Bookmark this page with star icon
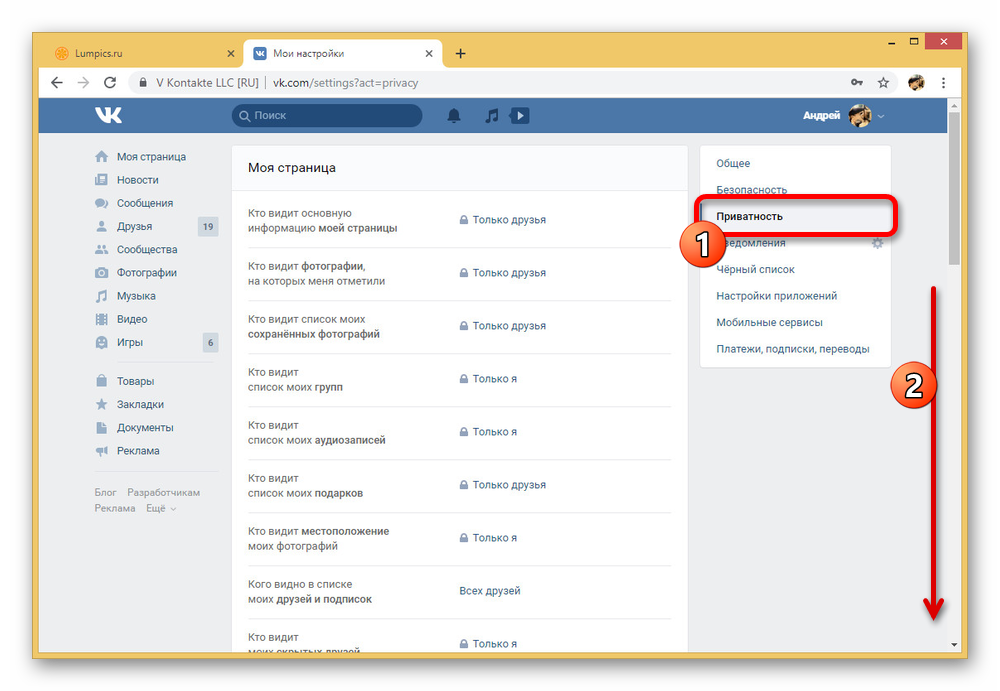This screenshot has width=1000, height=691. [x=883, y=83]
